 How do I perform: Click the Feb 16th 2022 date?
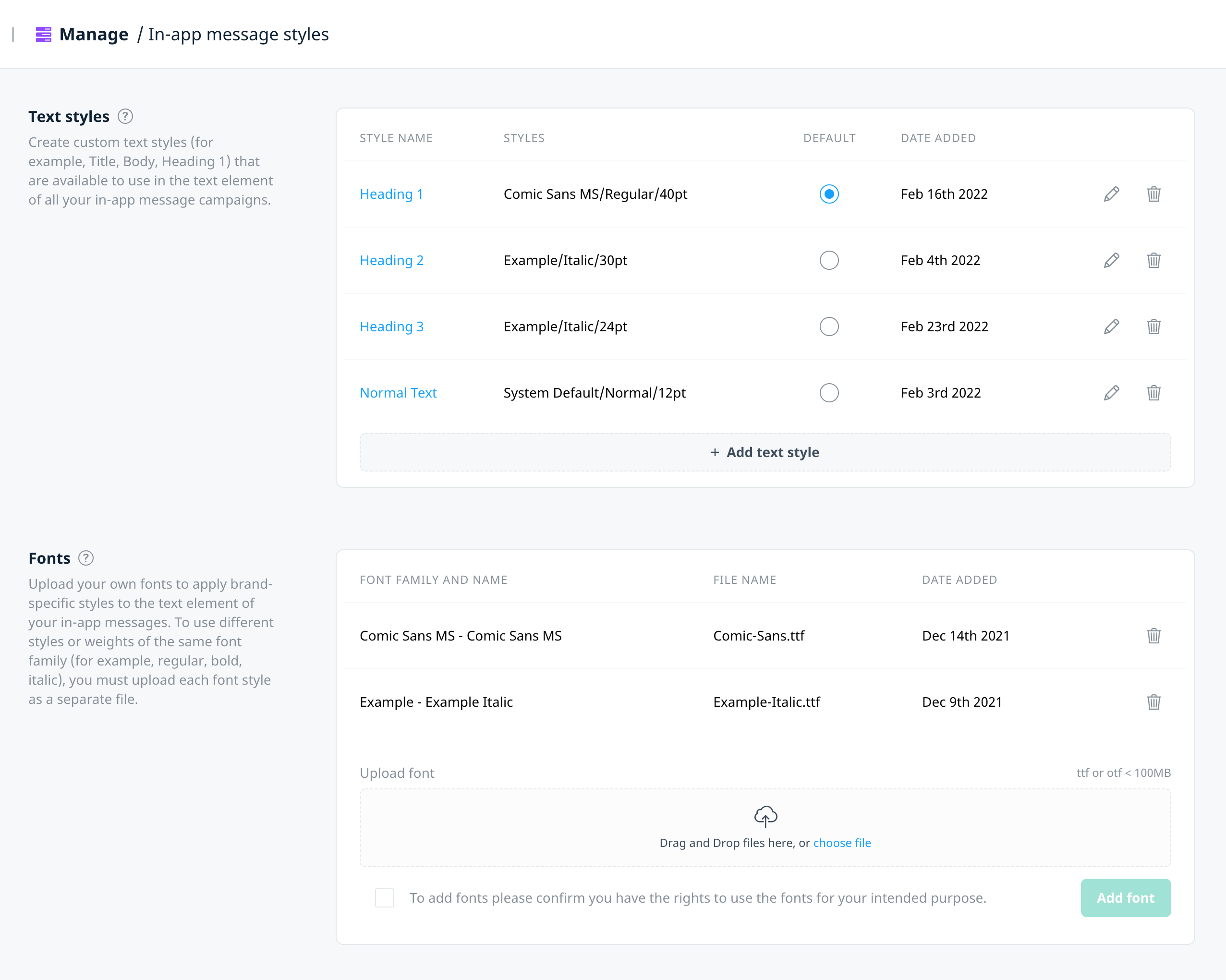(x=945, y=194)
